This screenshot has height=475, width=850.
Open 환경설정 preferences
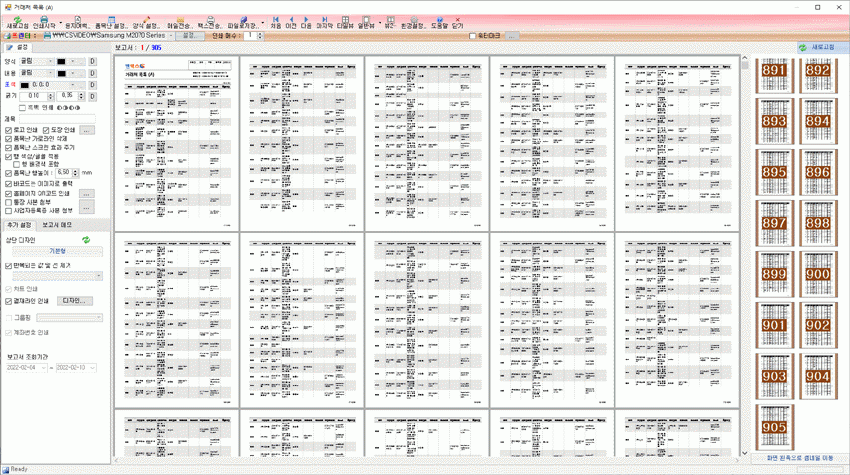(x=413, y=23)
